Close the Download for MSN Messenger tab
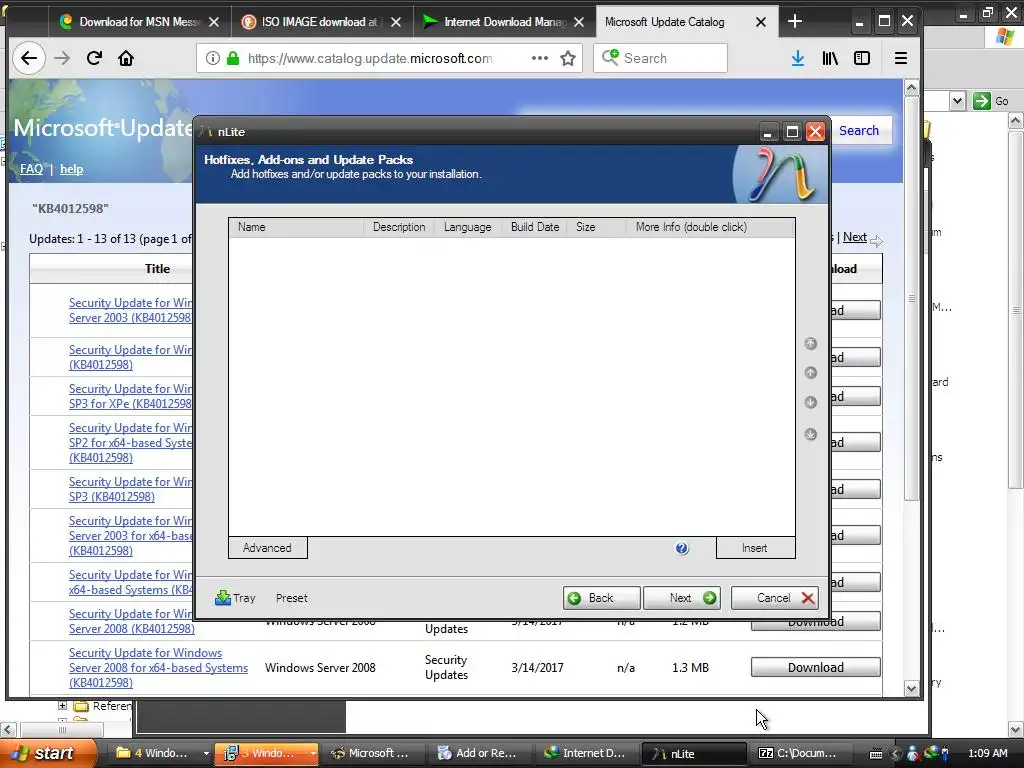The width and height of the screenshot is (1024, 768). tap(214, 22)
